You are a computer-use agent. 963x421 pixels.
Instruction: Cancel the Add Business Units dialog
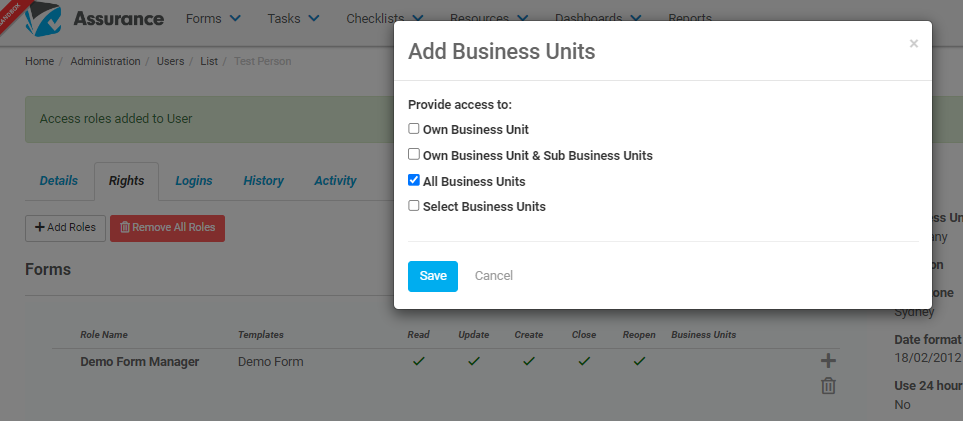tap(494, 276)
